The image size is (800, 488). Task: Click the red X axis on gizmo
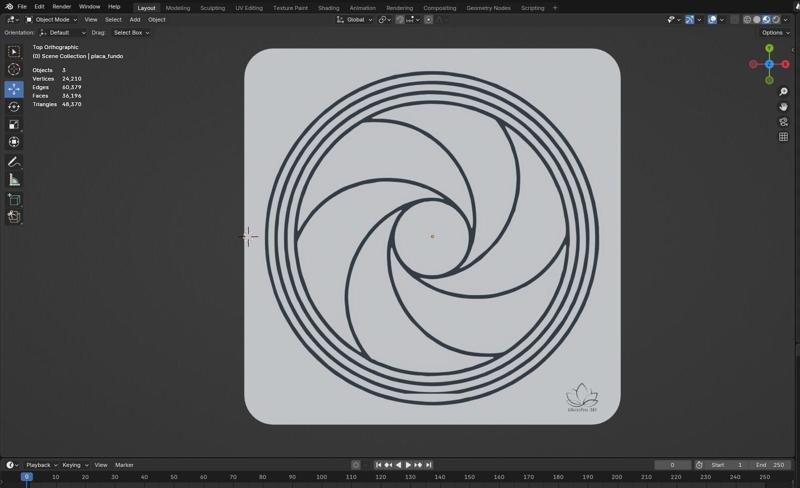click(x=785, y=64)
